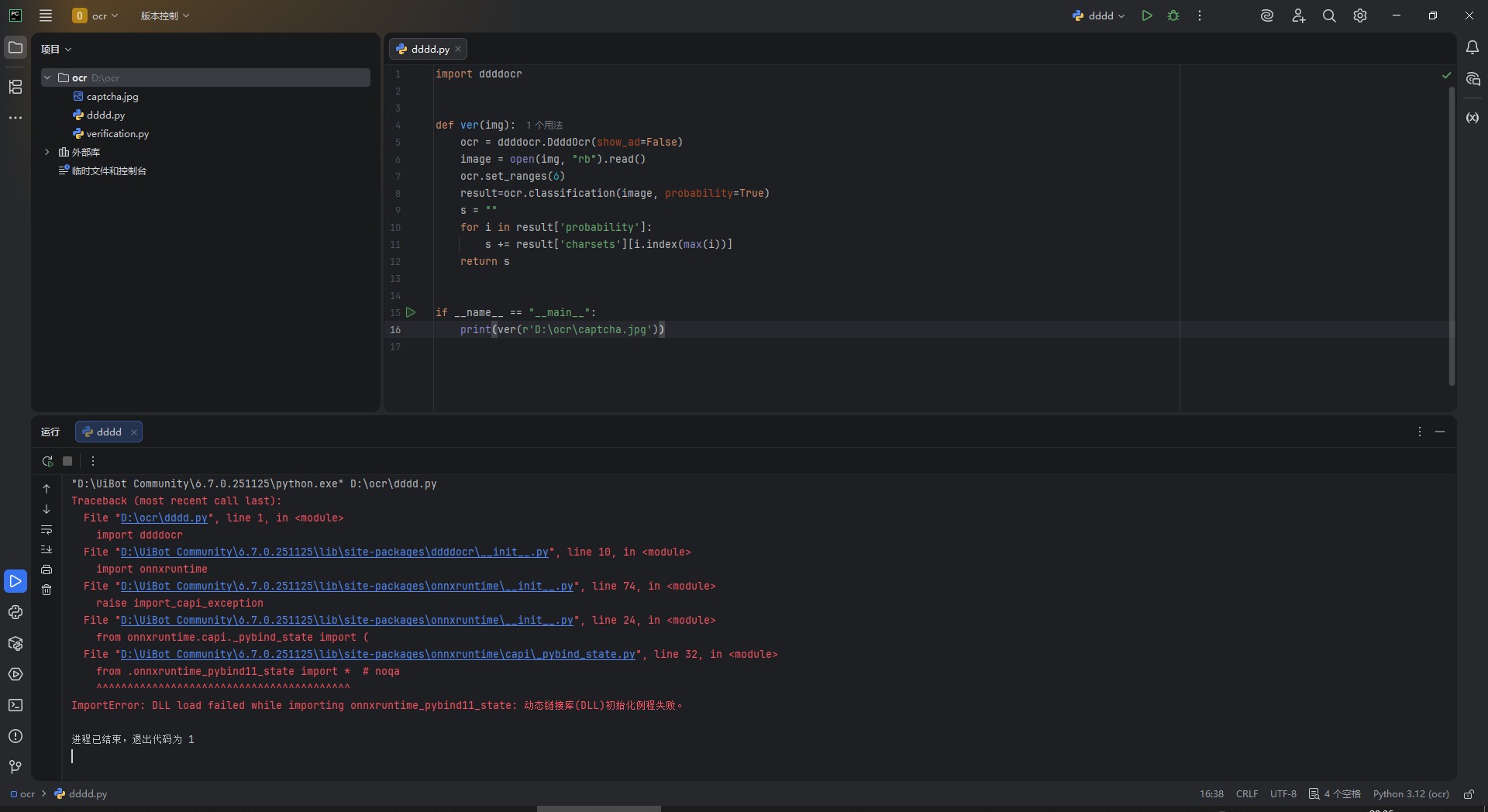1488x812 pixels.
Task: Toggle soft-wrap in the run console
Action: 46,530
